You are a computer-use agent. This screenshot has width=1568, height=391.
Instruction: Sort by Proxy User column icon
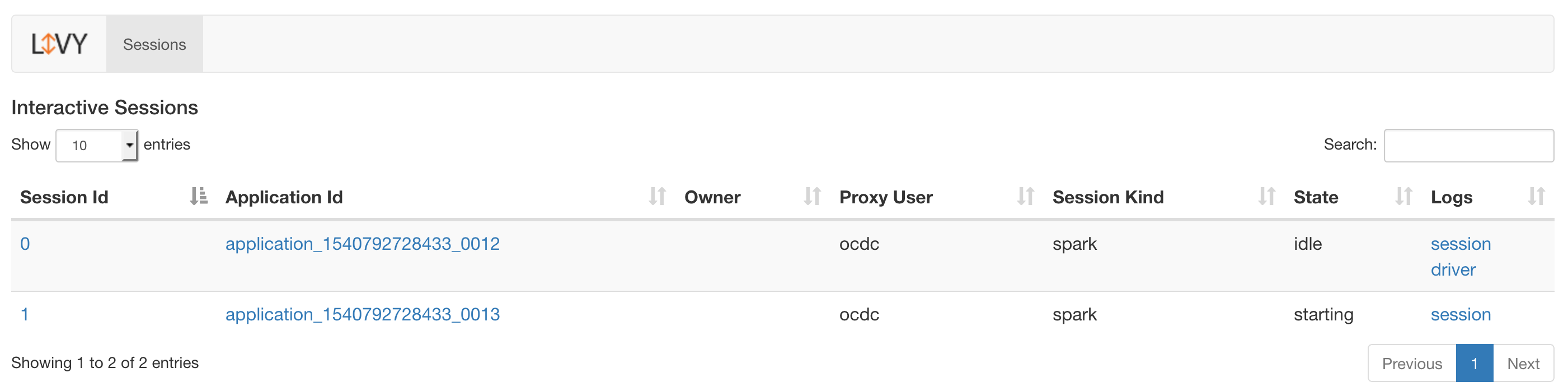tap(1025, 197)
